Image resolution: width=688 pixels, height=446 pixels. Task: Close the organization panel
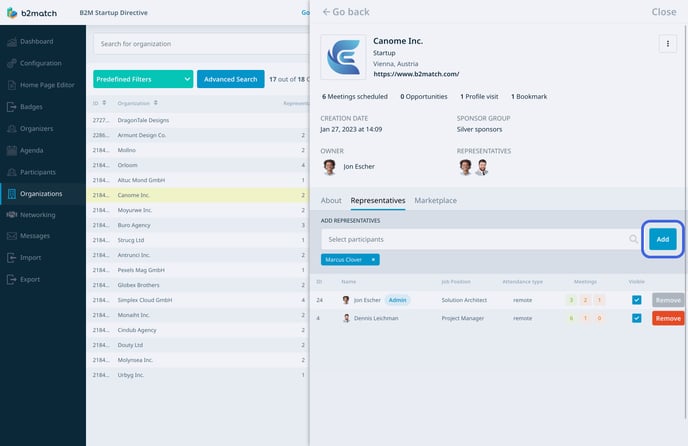pyautogui.click(x=664, y=12)
